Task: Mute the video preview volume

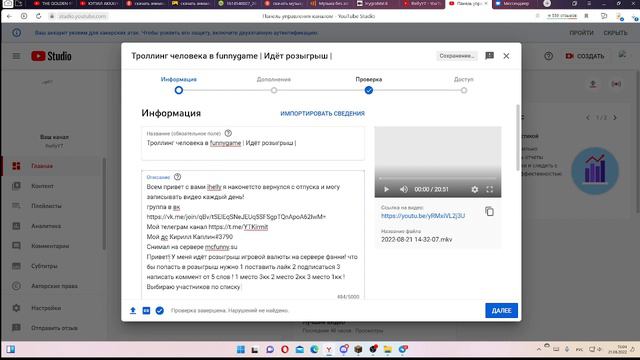Action: coord(404,189)
